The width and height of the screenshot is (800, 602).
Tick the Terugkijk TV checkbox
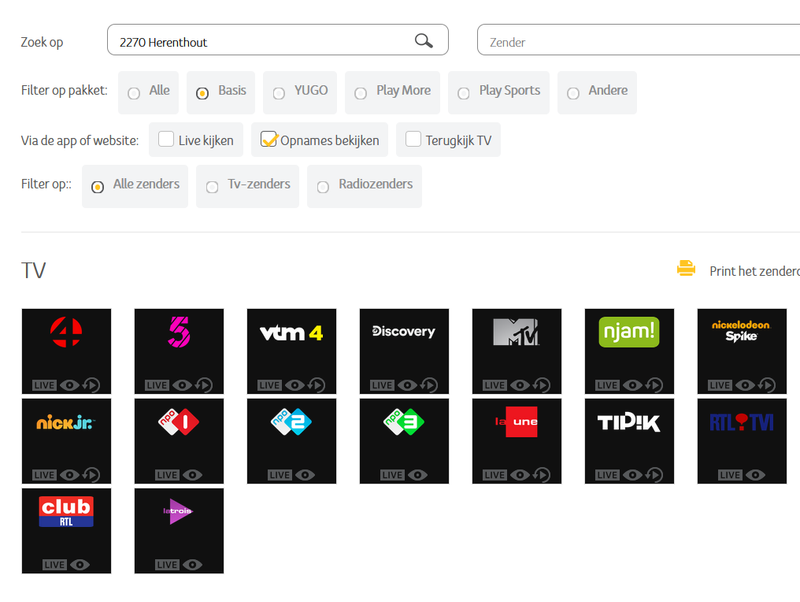tap(413, 140)
